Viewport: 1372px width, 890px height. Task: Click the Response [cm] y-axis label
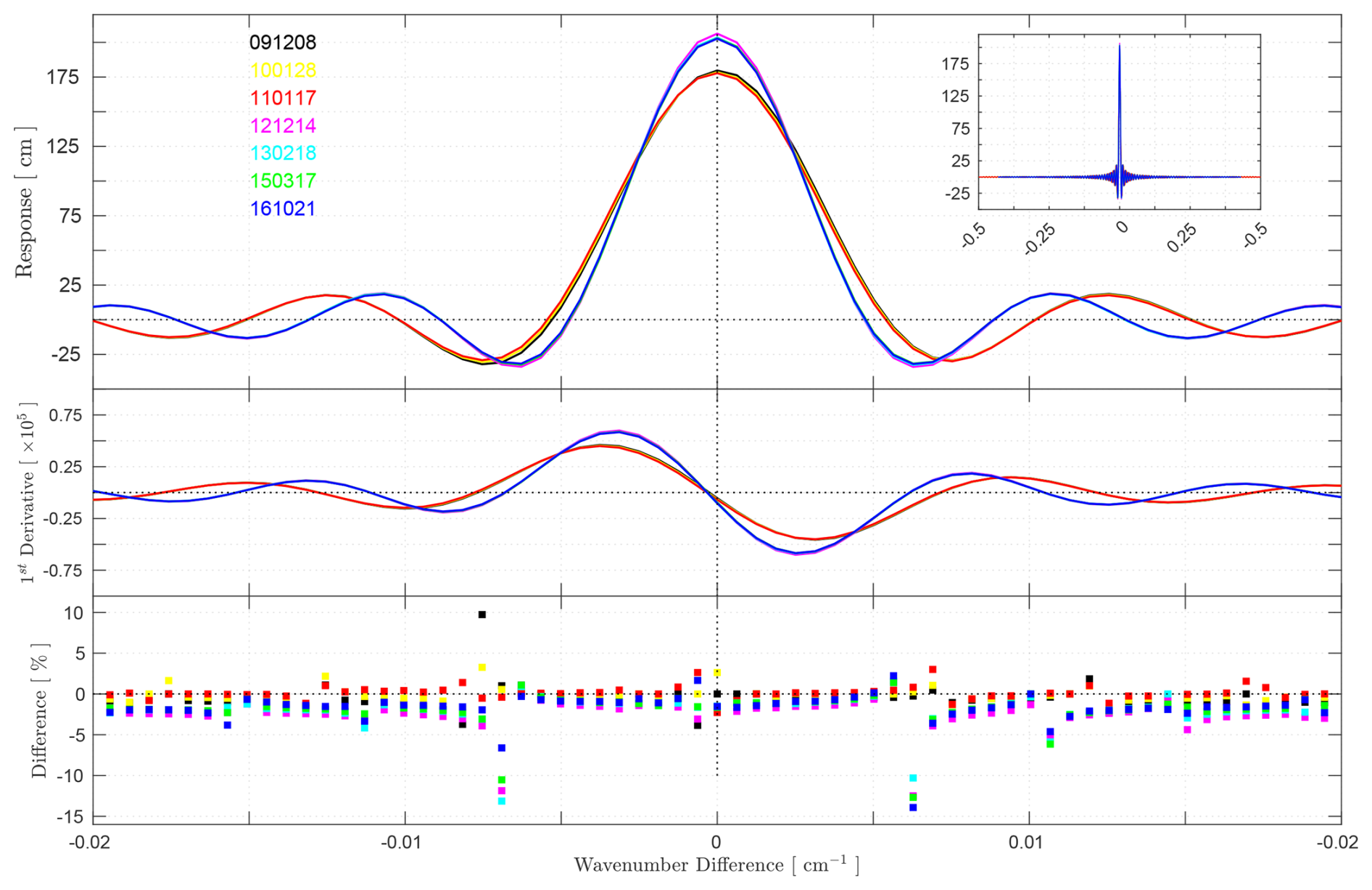(x=25, y=202)
